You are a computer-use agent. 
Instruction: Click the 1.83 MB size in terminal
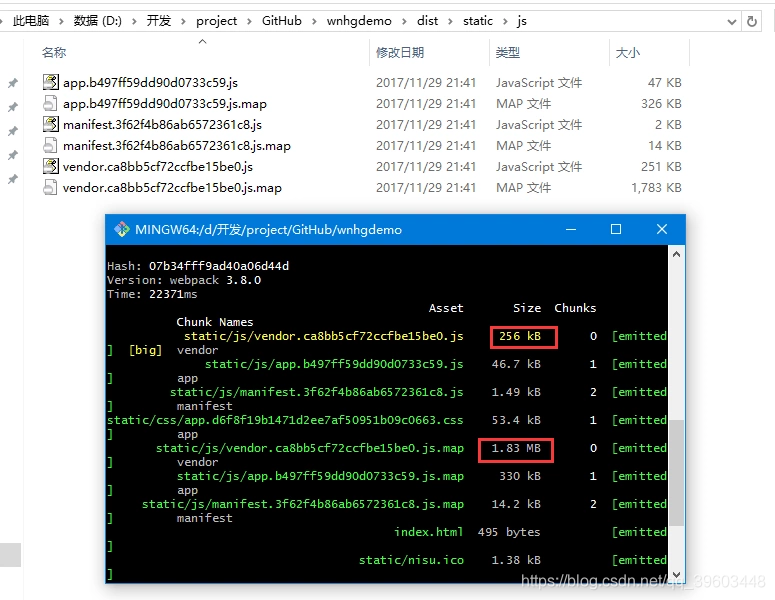(x=516, y=448)
